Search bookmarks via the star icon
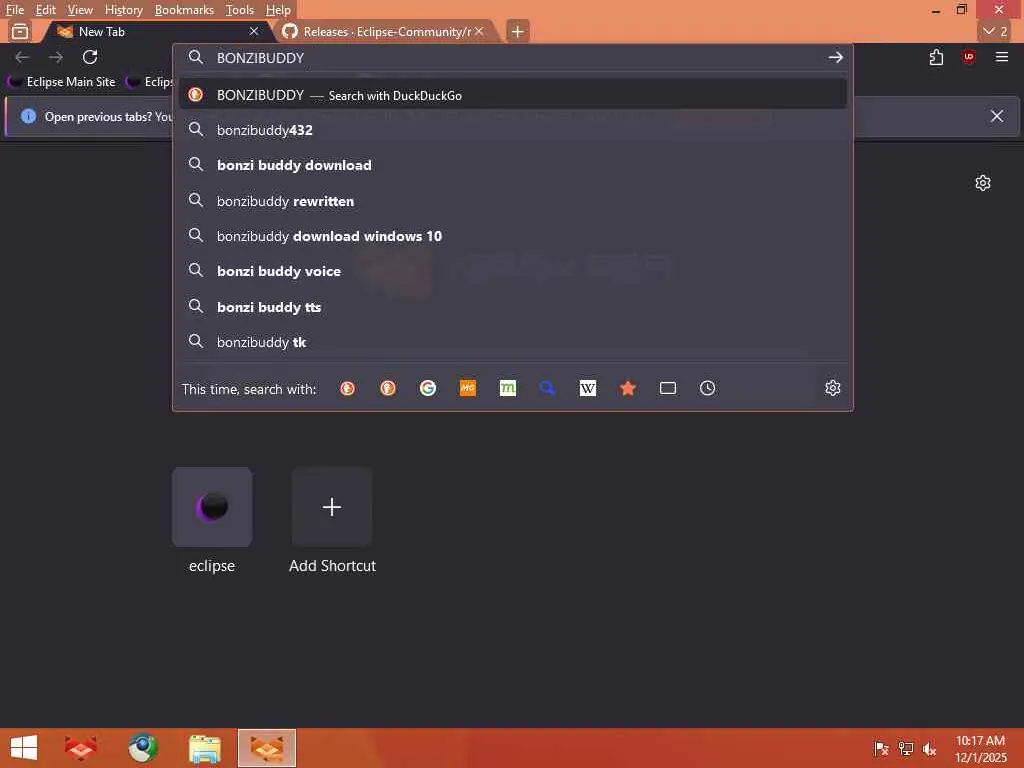This screenshot has height=768, width=1024. 628,389
